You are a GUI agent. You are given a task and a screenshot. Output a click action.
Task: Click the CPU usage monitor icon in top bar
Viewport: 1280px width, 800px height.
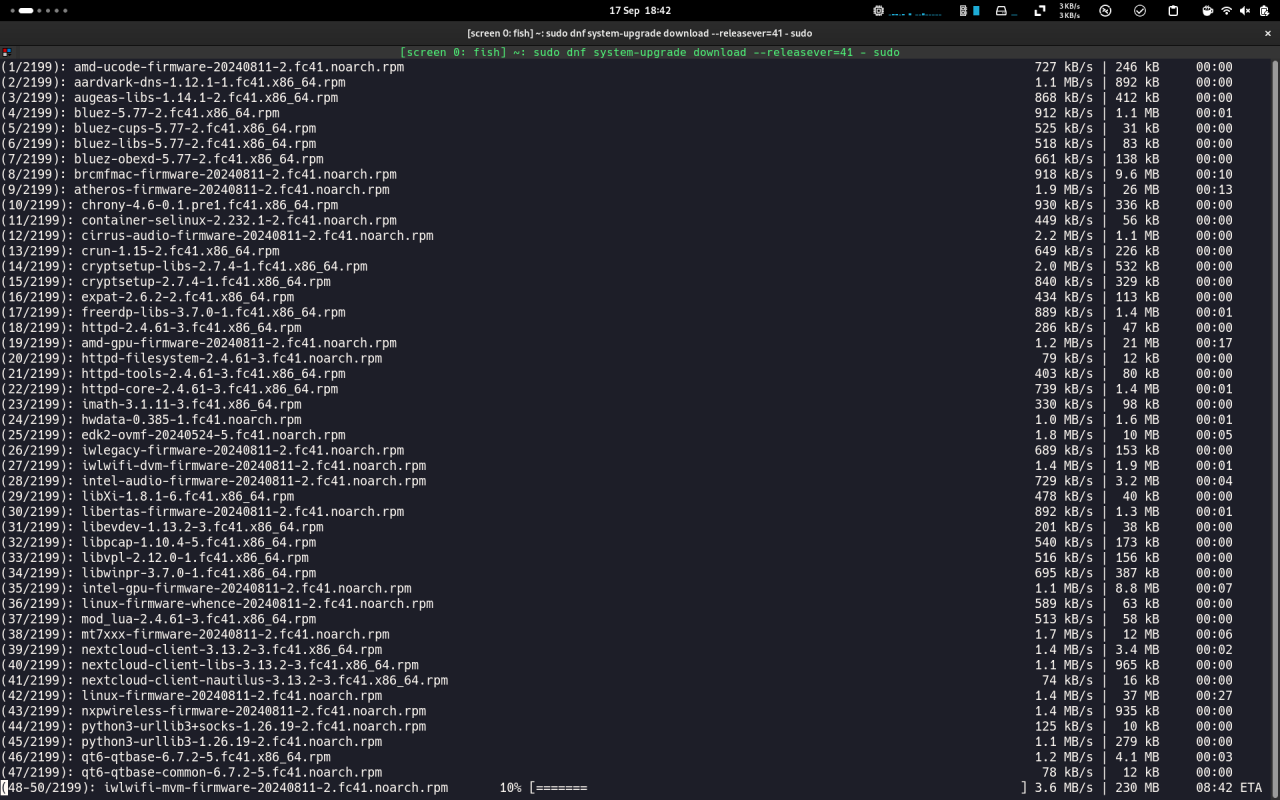coord(879,11)
